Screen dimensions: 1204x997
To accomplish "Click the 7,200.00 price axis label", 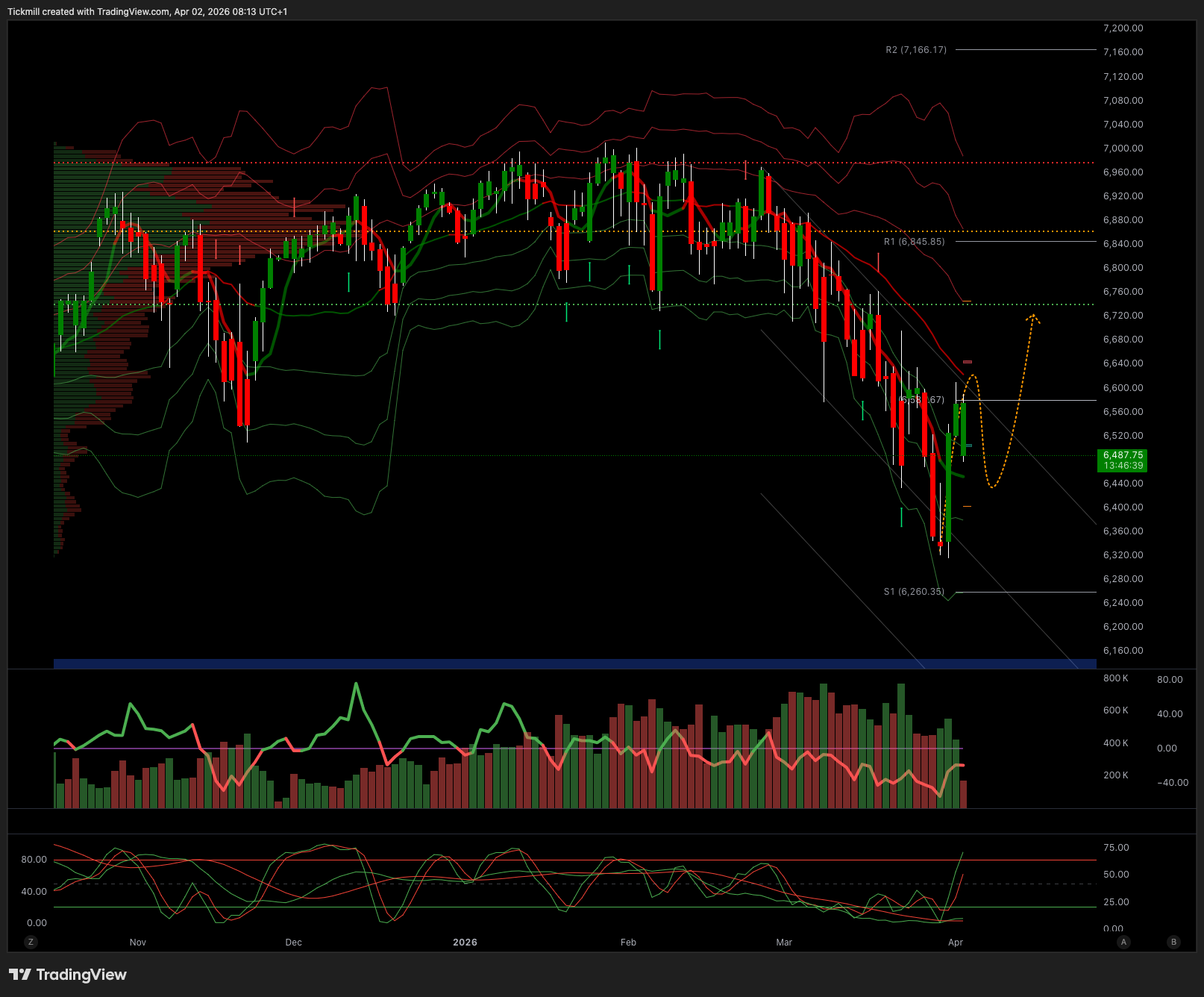I will point(1123,28).
